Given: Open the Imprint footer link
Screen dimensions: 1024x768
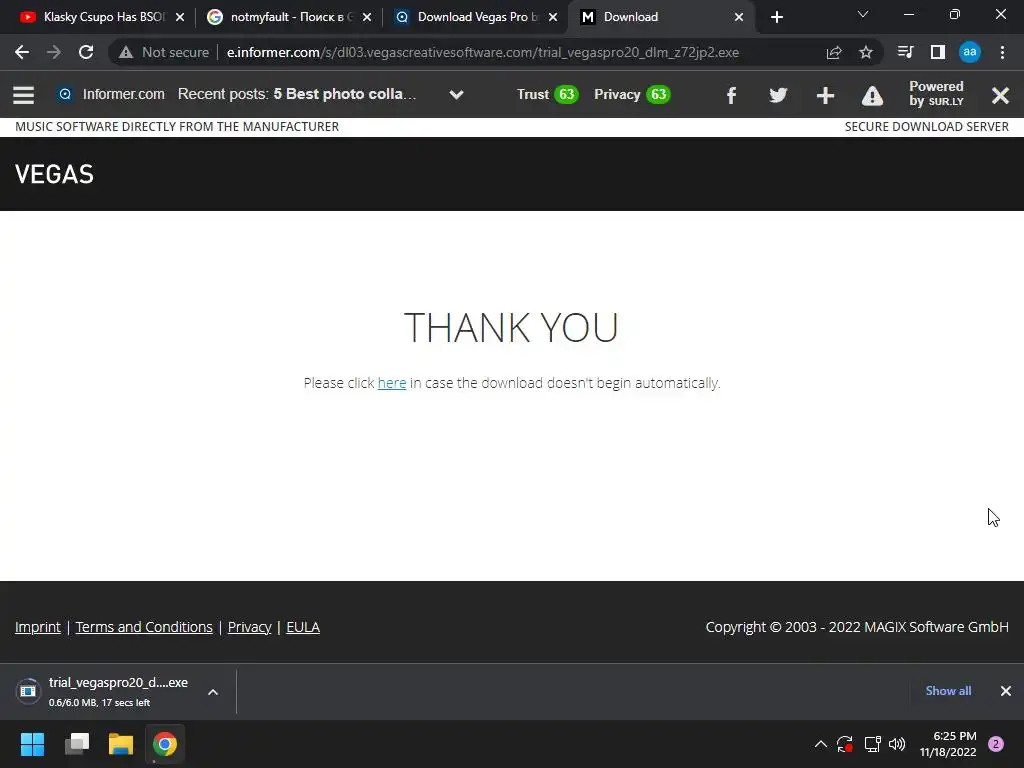Looking at the screenshot, I should coord(38,627).
